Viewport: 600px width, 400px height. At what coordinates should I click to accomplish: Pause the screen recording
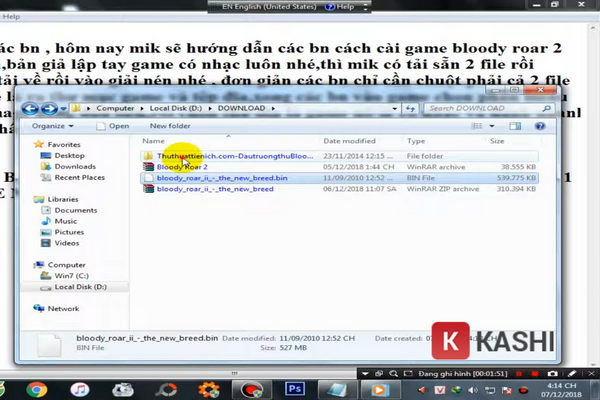(518, 374)
